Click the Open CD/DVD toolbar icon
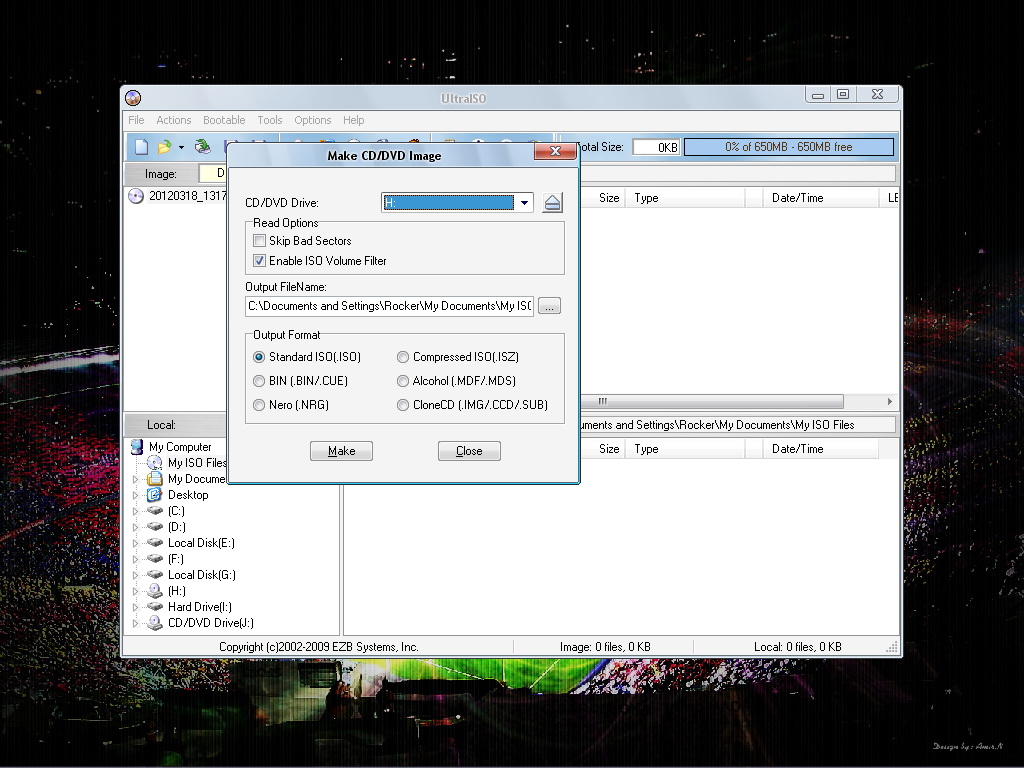The width and height of the screenshot is (1024, 768). coord(202,147)
